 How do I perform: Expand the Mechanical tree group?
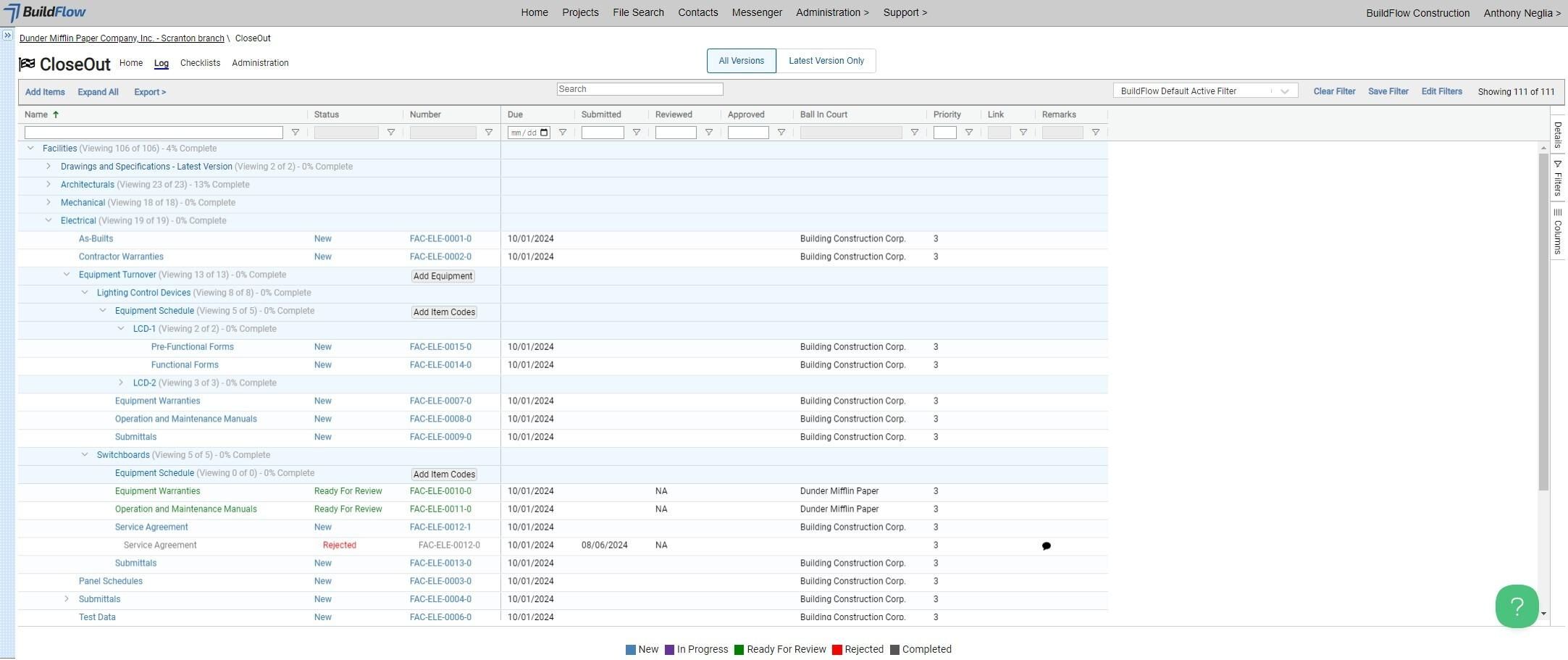(49, 203)
